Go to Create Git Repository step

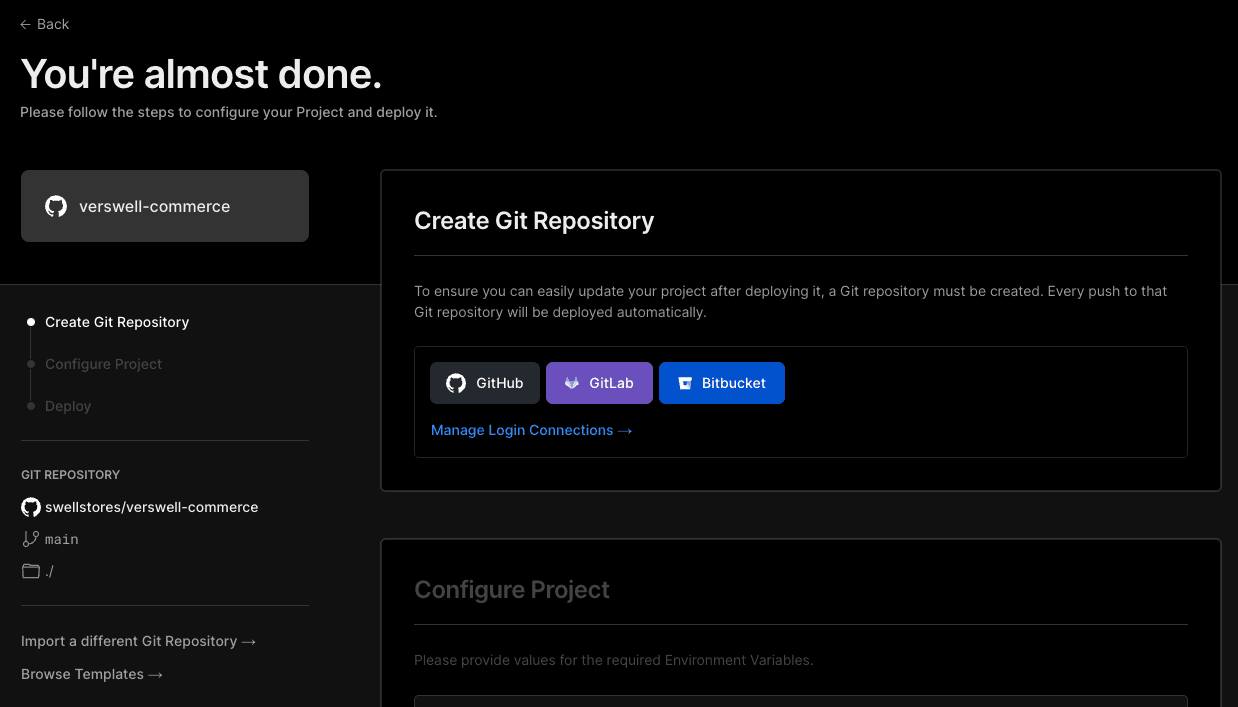pos(117,322)
